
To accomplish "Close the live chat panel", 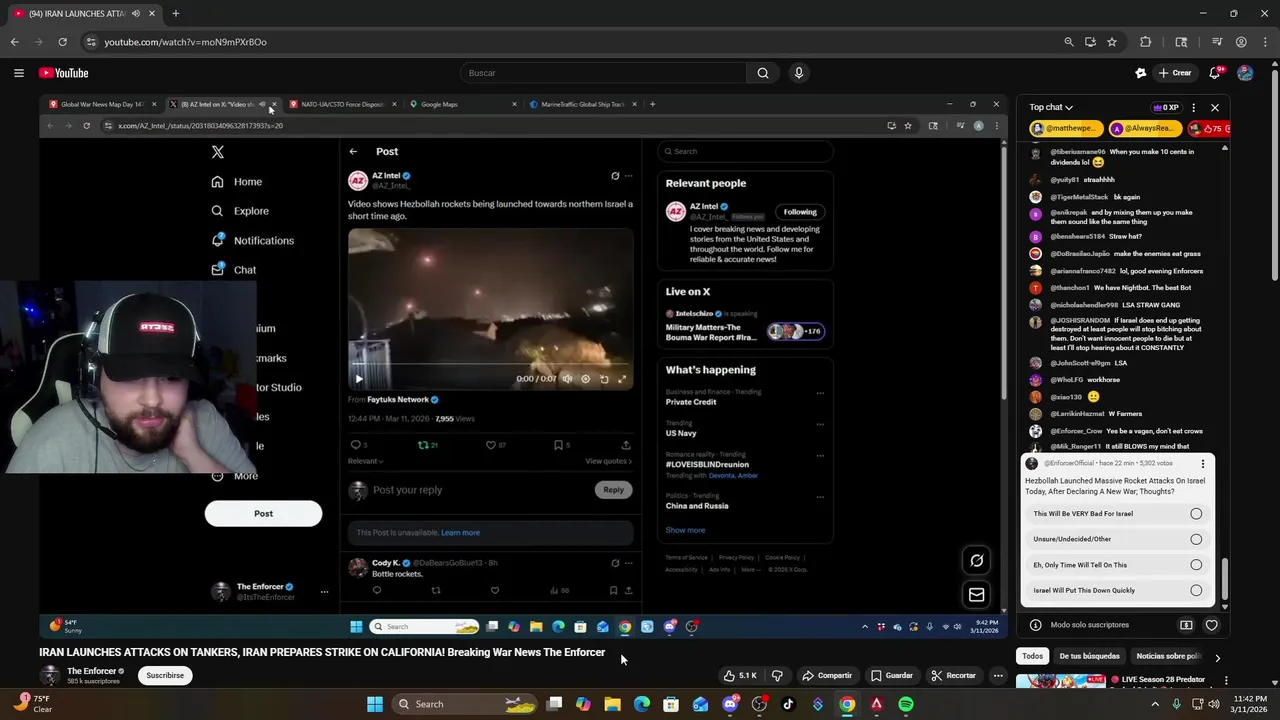I will pos(1215,107).
